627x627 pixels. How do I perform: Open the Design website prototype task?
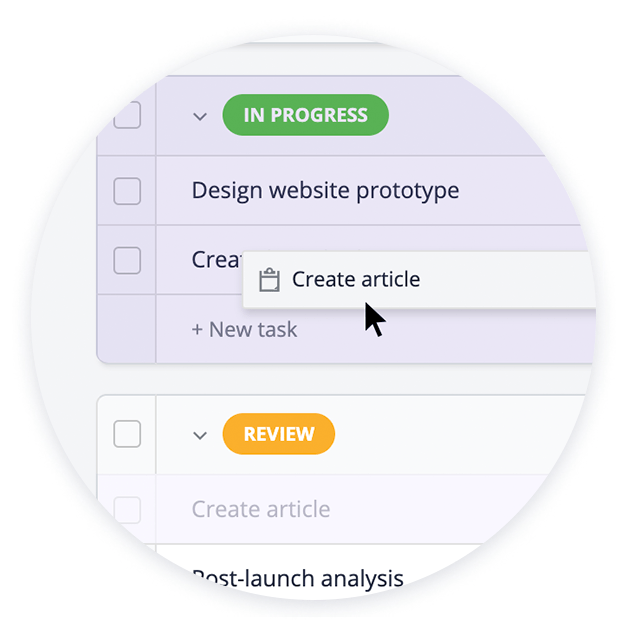coord(325,190)
